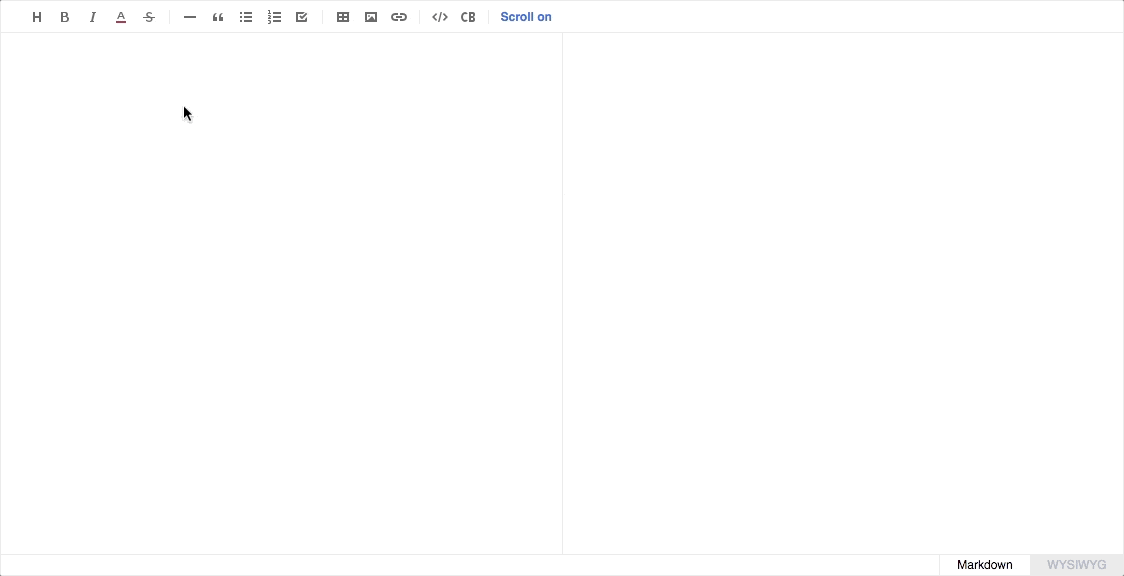Toggle bold formatting
This screenshot has width=1124, height=576.
coord(65,17)
